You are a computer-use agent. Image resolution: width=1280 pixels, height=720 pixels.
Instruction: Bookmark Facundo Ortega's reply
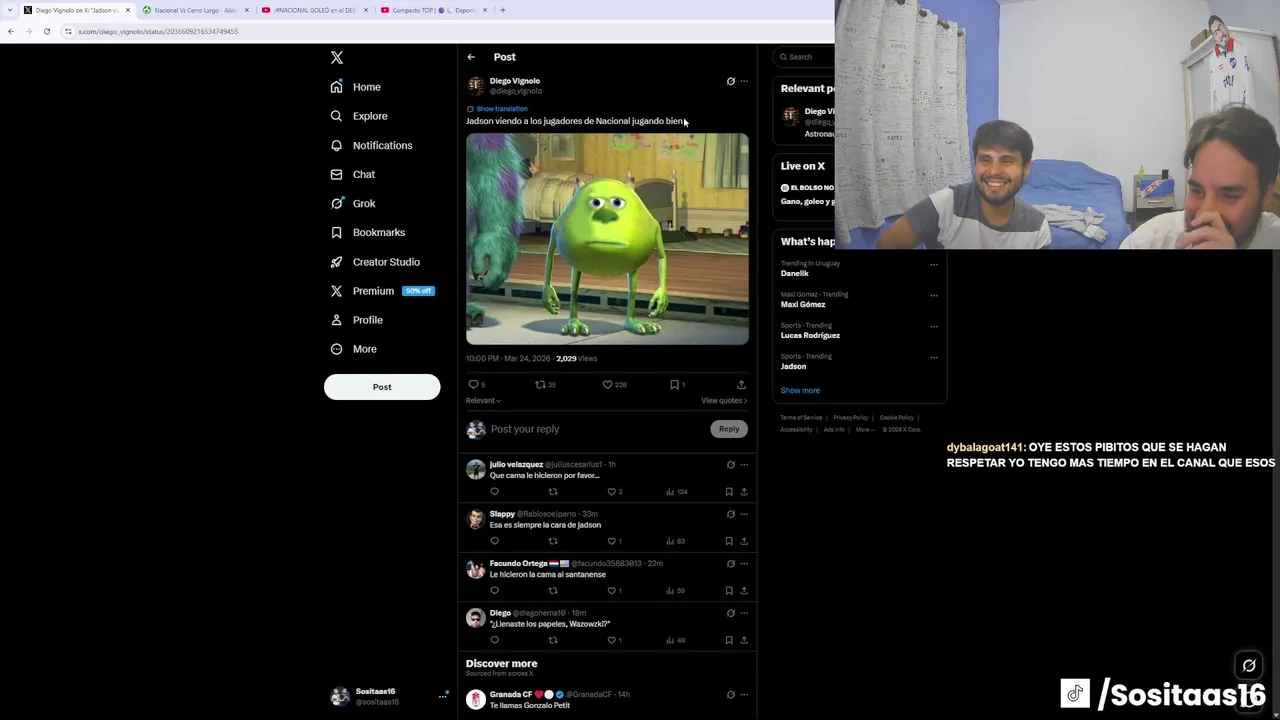point(729,591)
